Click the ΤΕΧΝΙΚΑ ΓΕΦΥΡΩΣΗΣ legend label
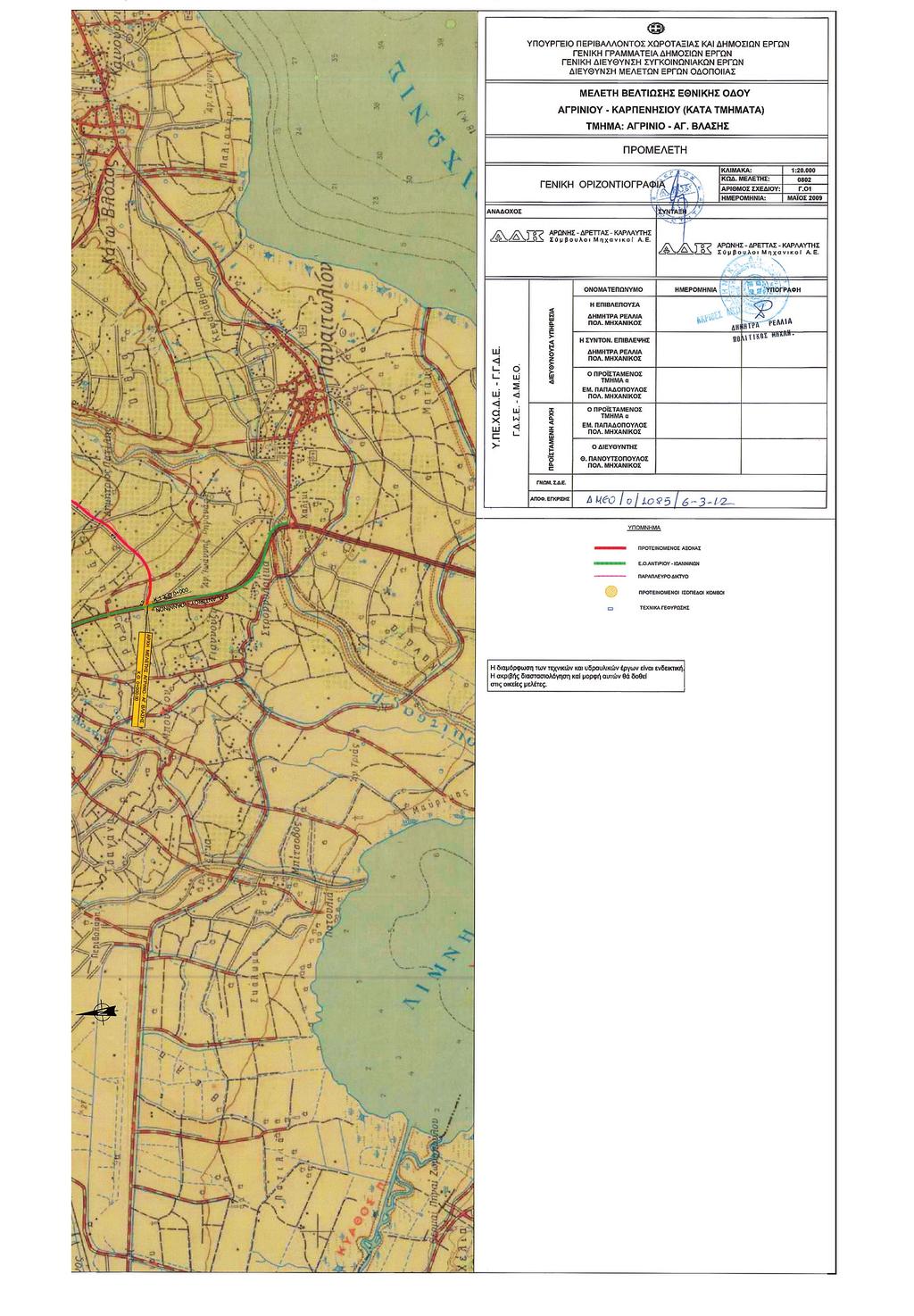914x1316 pixels. point(665,607)
